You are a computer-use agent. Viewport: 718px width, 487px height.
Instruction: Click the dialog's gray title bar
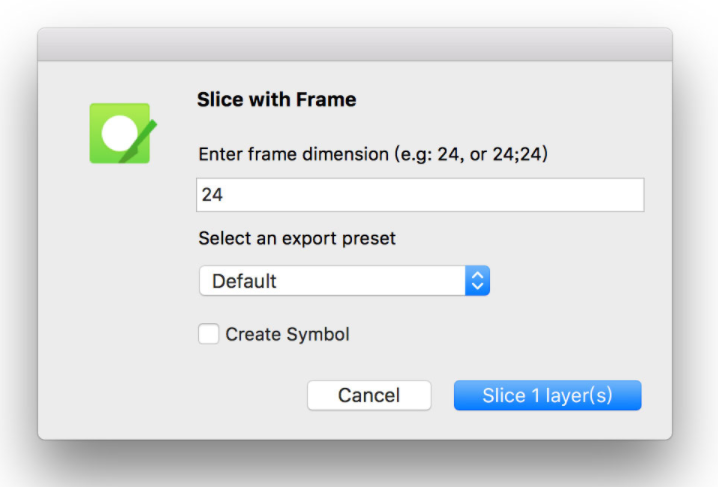(x=355, y=44)
